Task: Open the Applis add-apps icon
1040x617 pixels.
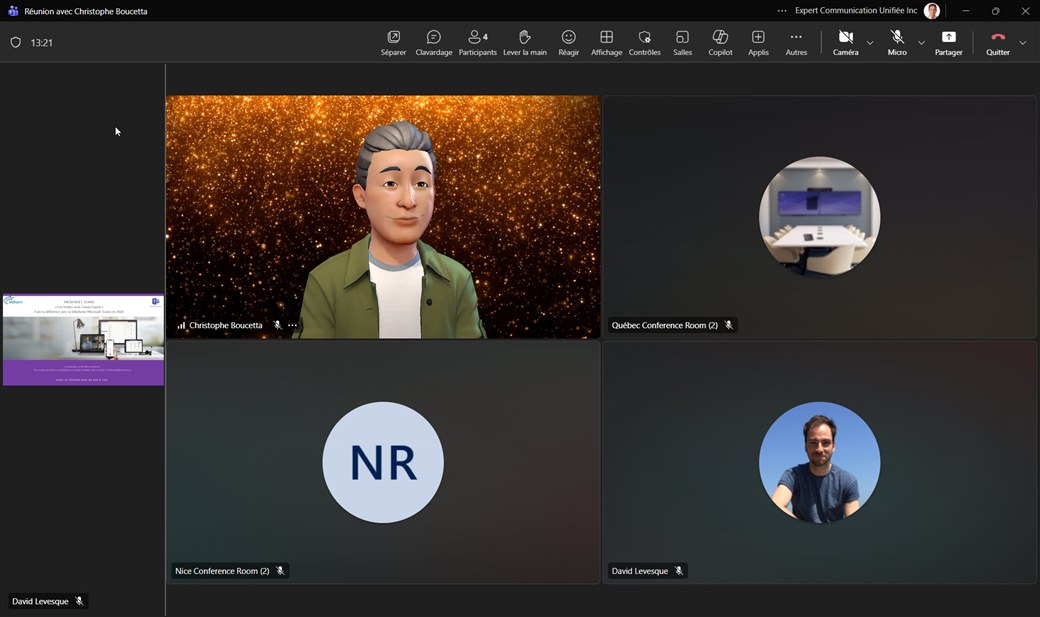Action: coord(758,43)
